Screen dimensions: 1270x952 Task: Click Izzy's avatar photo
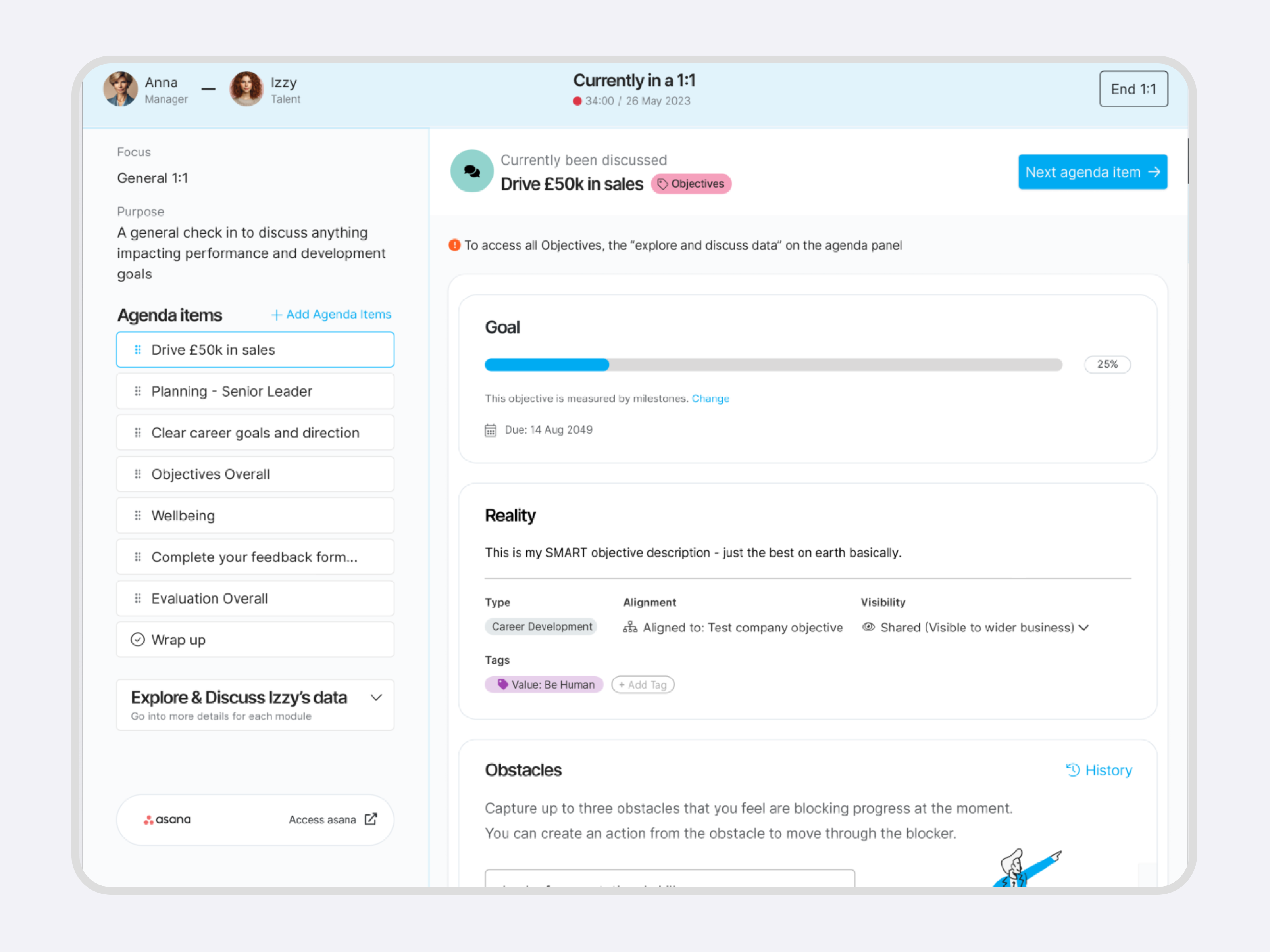pos(246,89)
